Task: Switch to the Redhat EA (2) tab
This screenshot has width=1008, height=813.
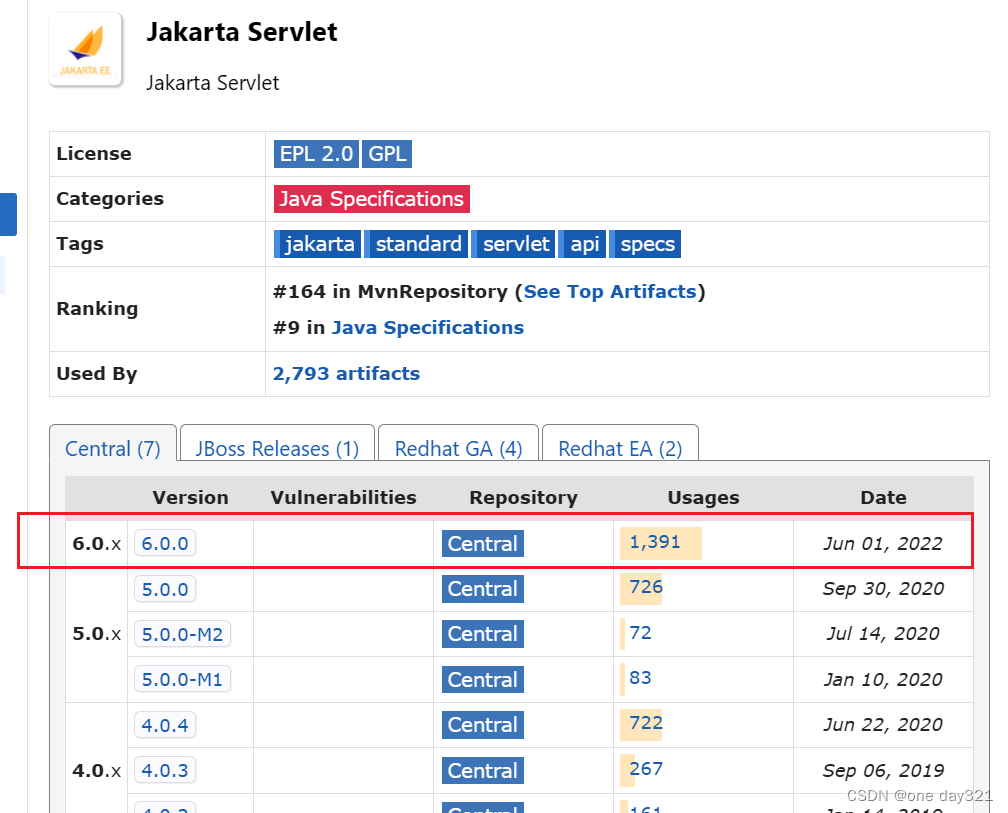Action: [620, 448]
